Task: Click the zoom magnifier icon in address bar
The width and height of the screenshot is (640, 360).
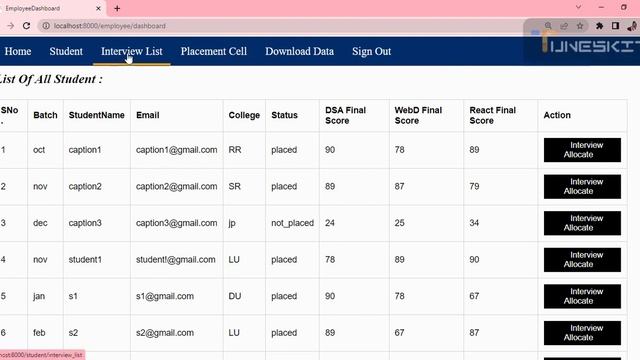Action: tap(548, 26)
